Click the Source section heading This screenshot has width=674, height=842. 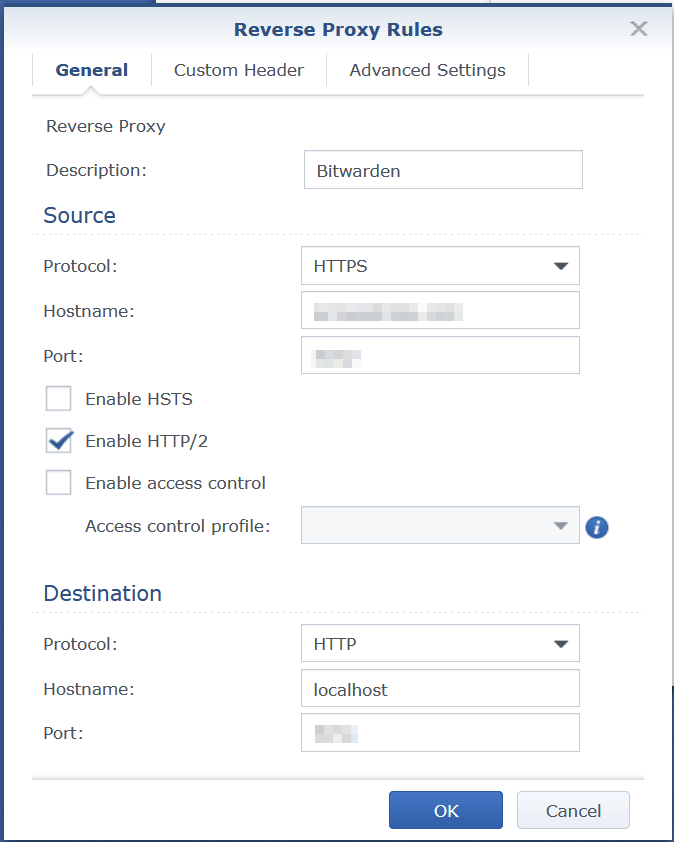[x=79, y=215]
